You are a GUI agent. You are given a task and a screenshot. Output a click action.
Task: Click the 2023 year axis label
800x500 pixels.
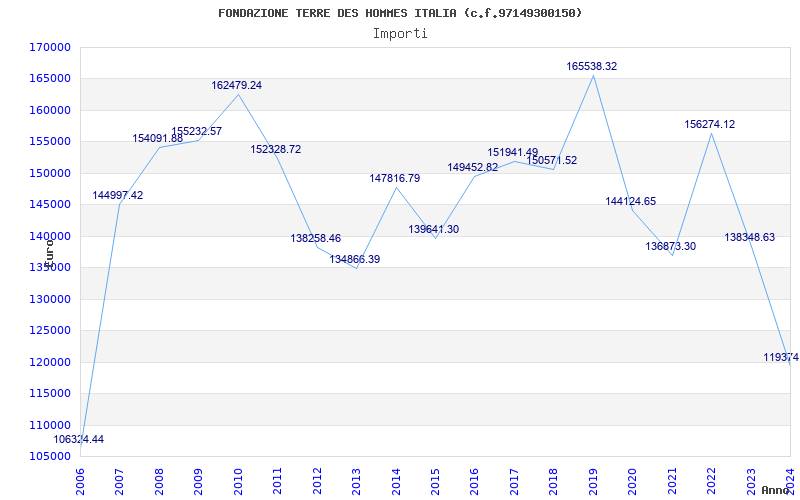tap(751, 481)
